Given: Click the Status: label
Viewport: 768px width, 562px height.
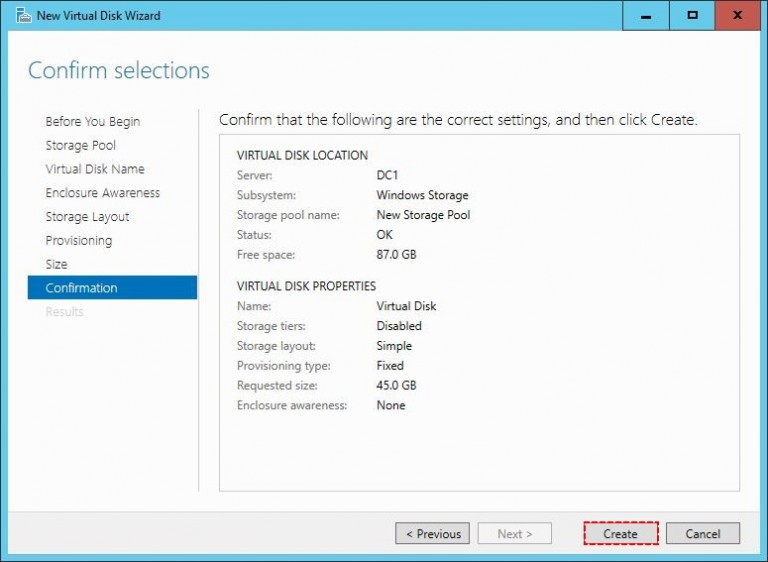Looking at the screenshot, I should point(254,235).
